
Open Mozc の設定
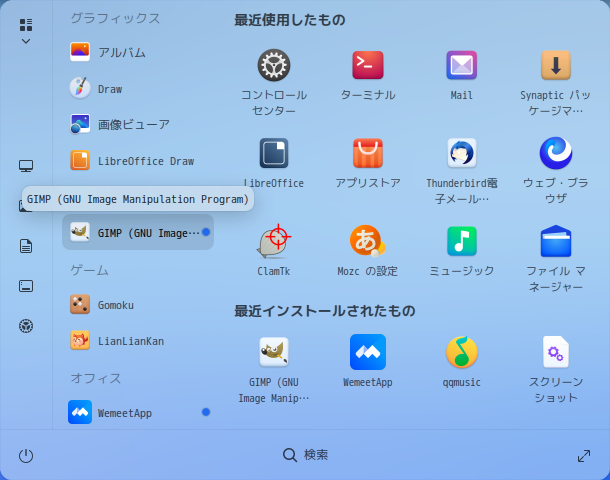[368, 241]
